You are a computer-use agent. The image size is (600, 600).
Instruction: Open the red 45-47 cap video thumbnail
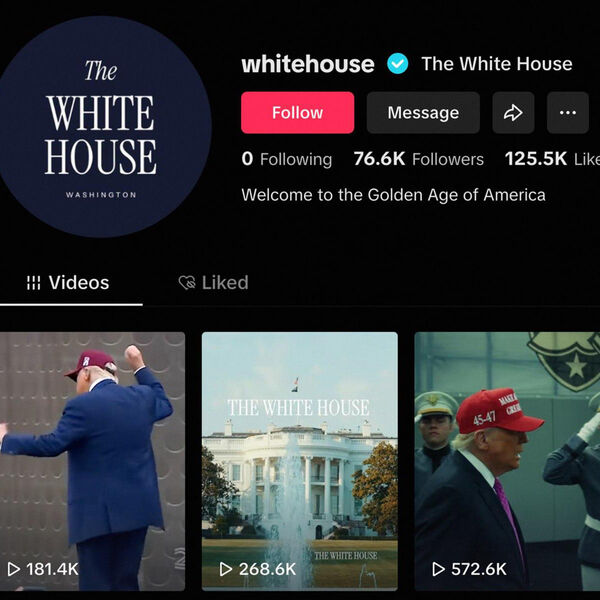[507, 461]
